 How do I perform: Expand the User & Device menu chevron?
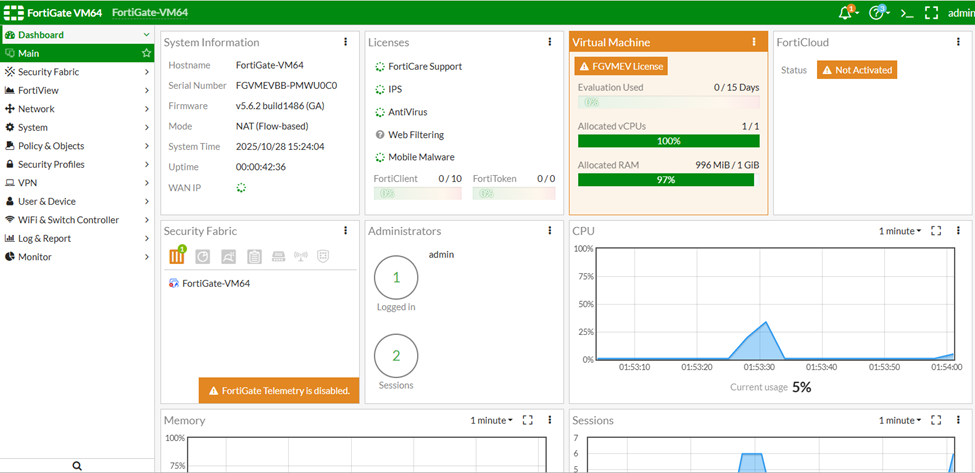tap(147, 201)
